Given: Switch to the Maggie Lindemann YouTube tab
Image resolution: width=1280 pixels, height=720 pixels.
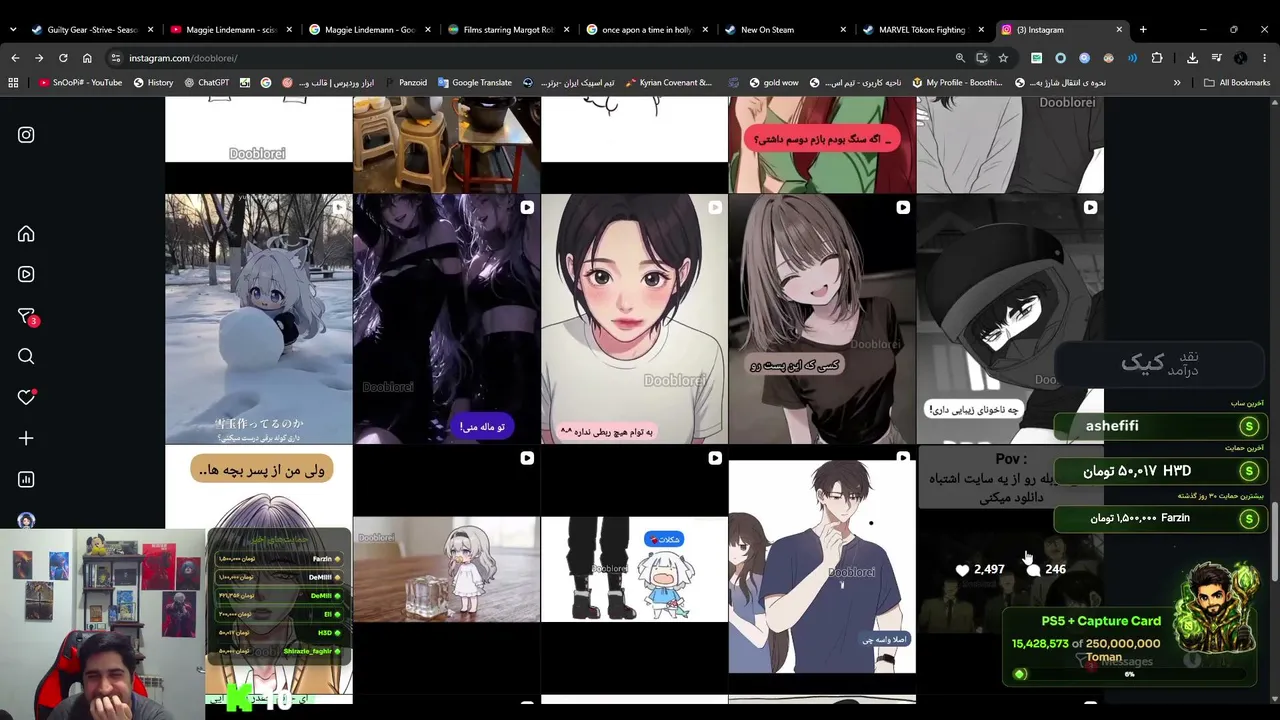Looking at the screenshot, I should point(231,30).
